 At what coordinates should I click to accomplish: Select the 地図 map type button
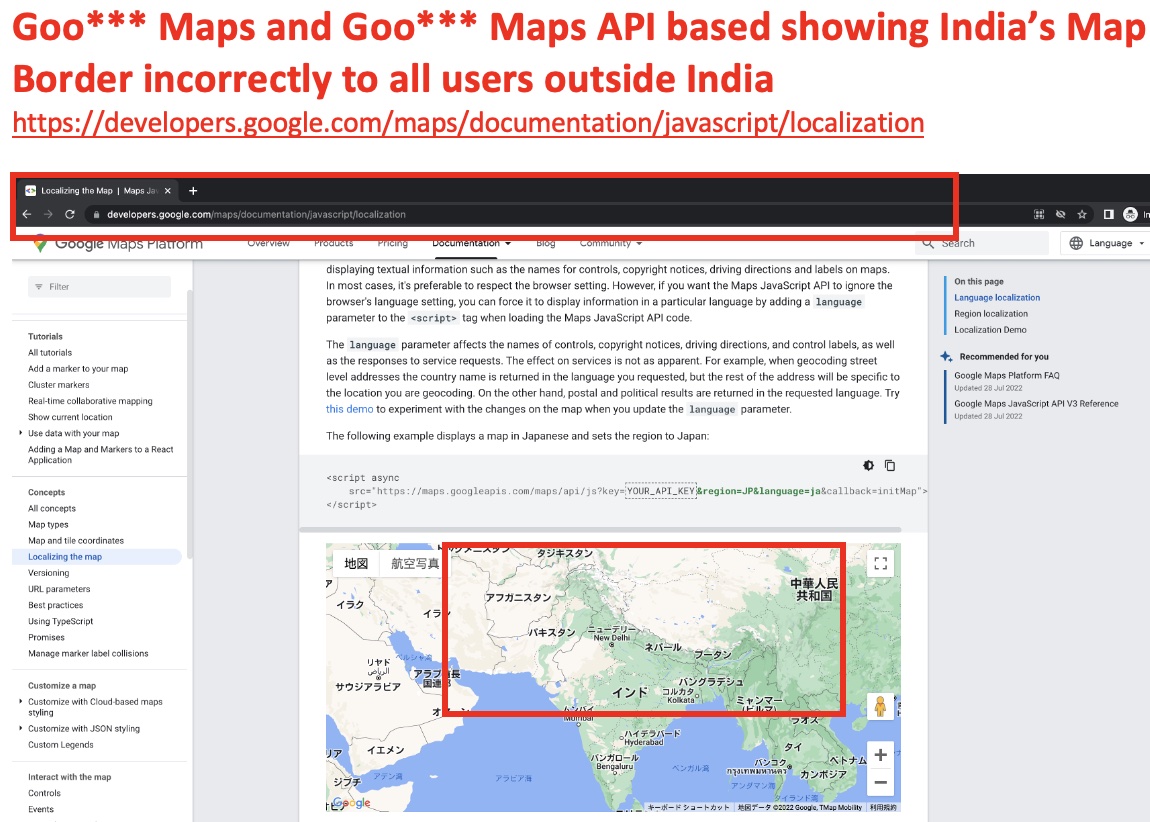(x=356, y=563)
